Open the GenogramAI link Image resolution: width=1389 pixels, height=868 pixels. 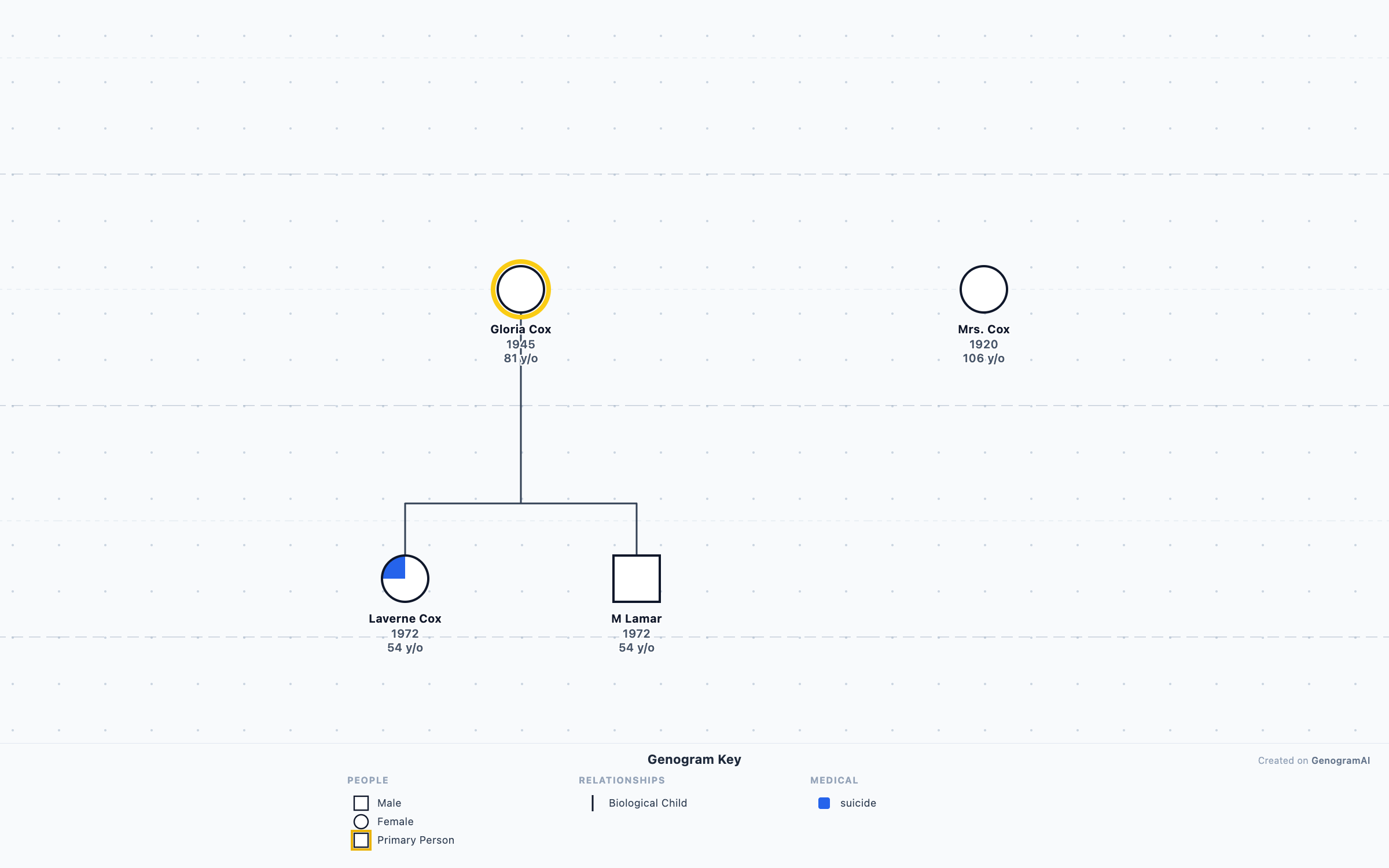point(1340,760)
